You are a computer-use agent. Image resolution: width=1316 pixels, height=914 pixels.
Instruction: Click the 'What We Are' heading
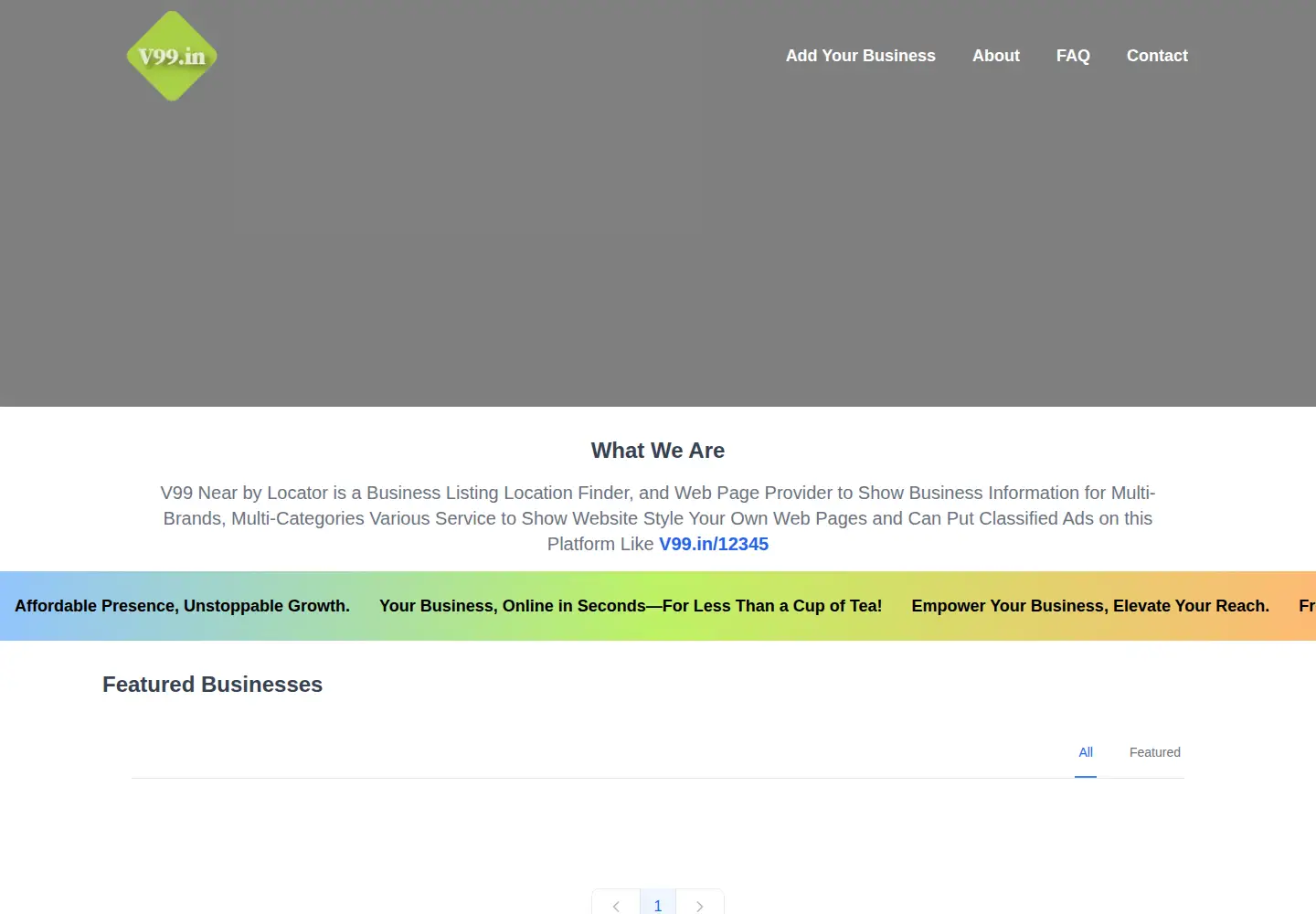point(658,451)
